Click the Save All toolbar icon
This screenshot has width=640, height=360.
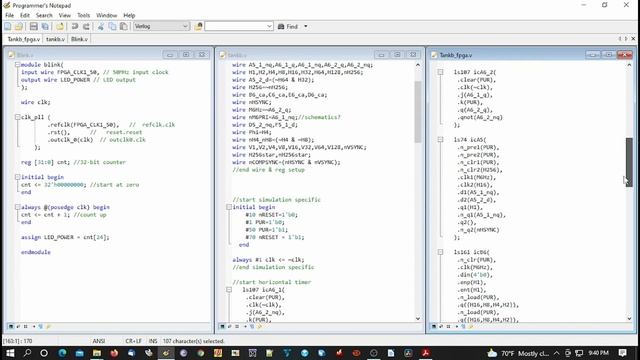45,27
